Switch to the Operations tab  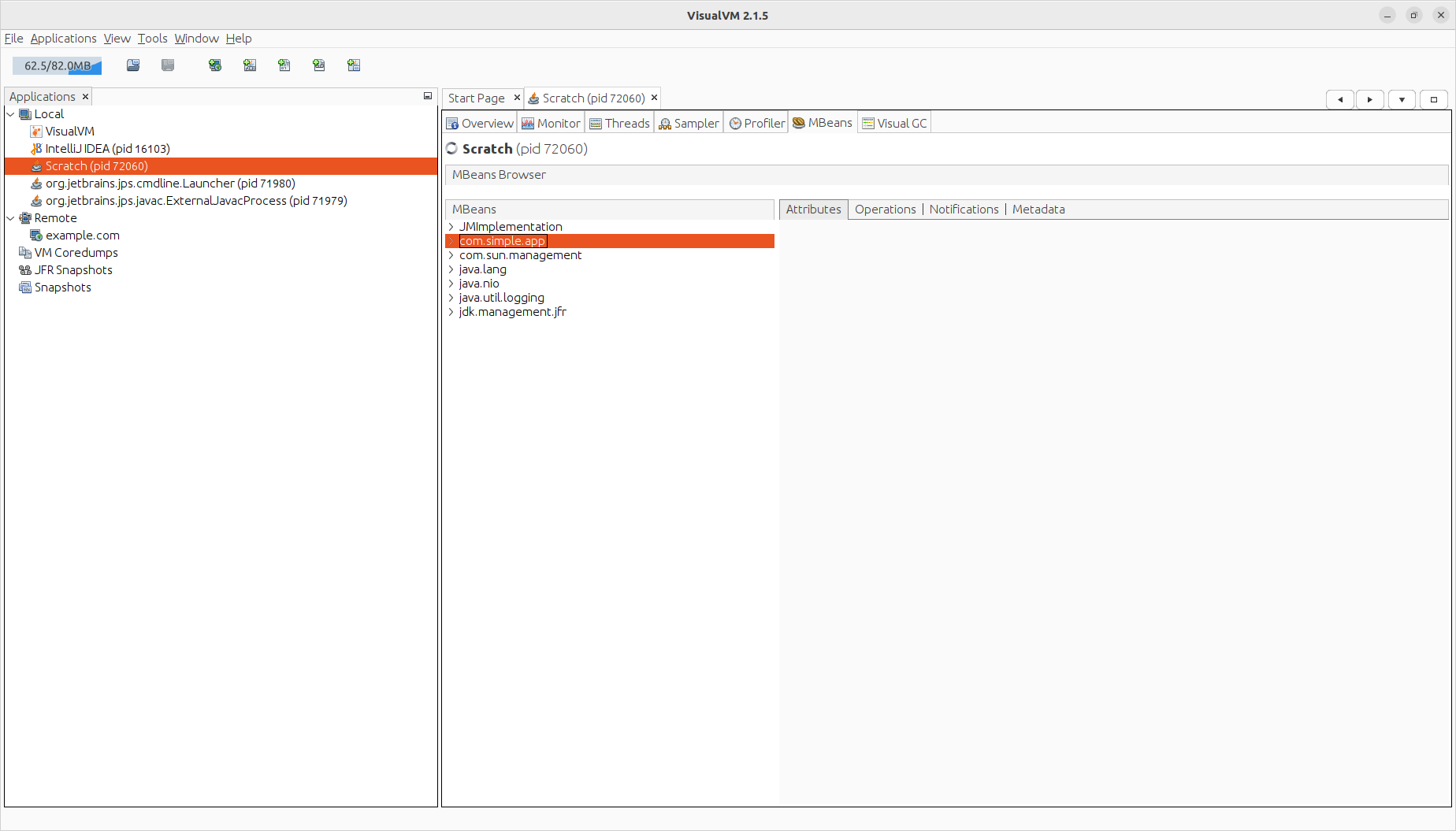pyautogui.click(x=885, y=210)
